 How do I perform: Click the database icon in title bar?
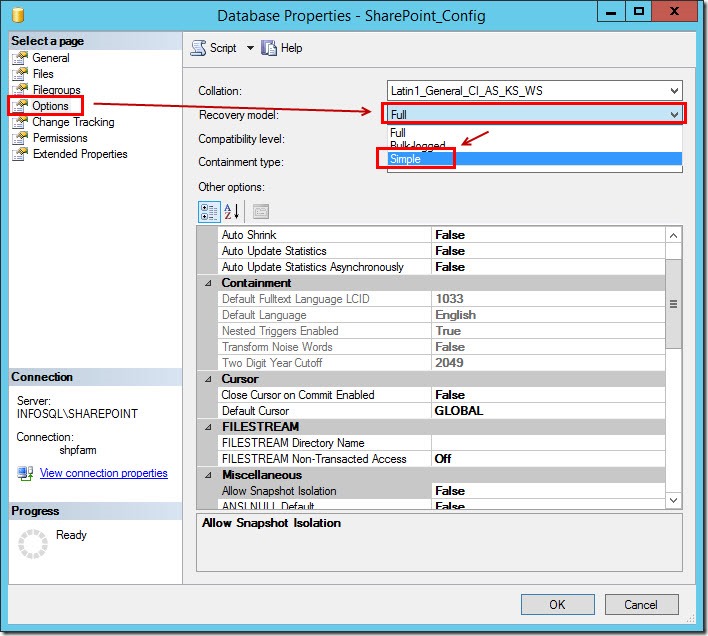tap(18, 14)
